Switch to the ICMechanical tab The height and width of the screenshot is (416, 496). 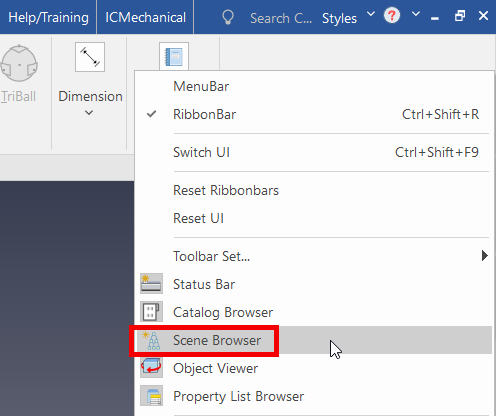[145, 17]
